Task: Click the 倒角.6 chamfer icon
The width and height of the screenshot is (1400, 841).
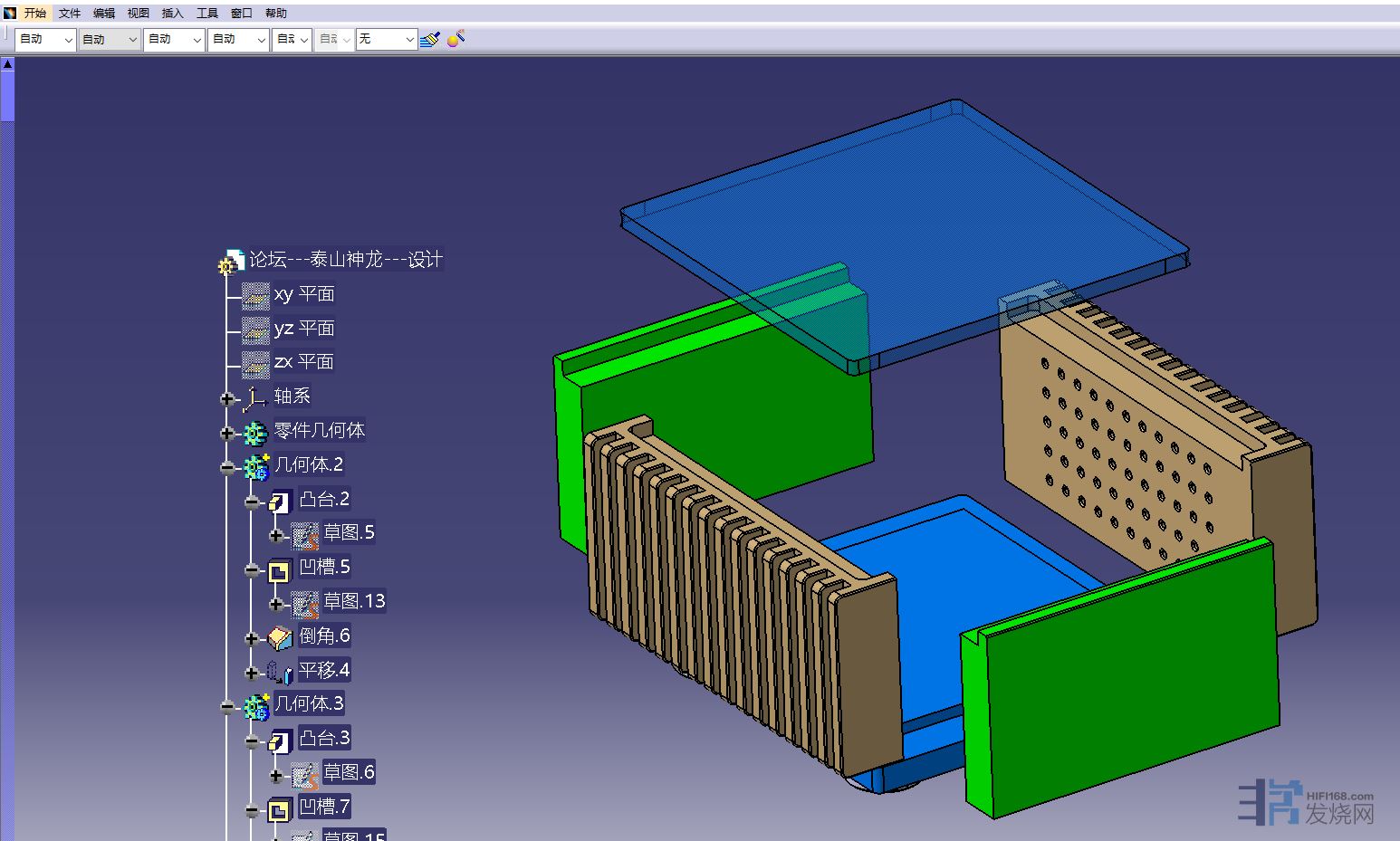Action: 280,637
